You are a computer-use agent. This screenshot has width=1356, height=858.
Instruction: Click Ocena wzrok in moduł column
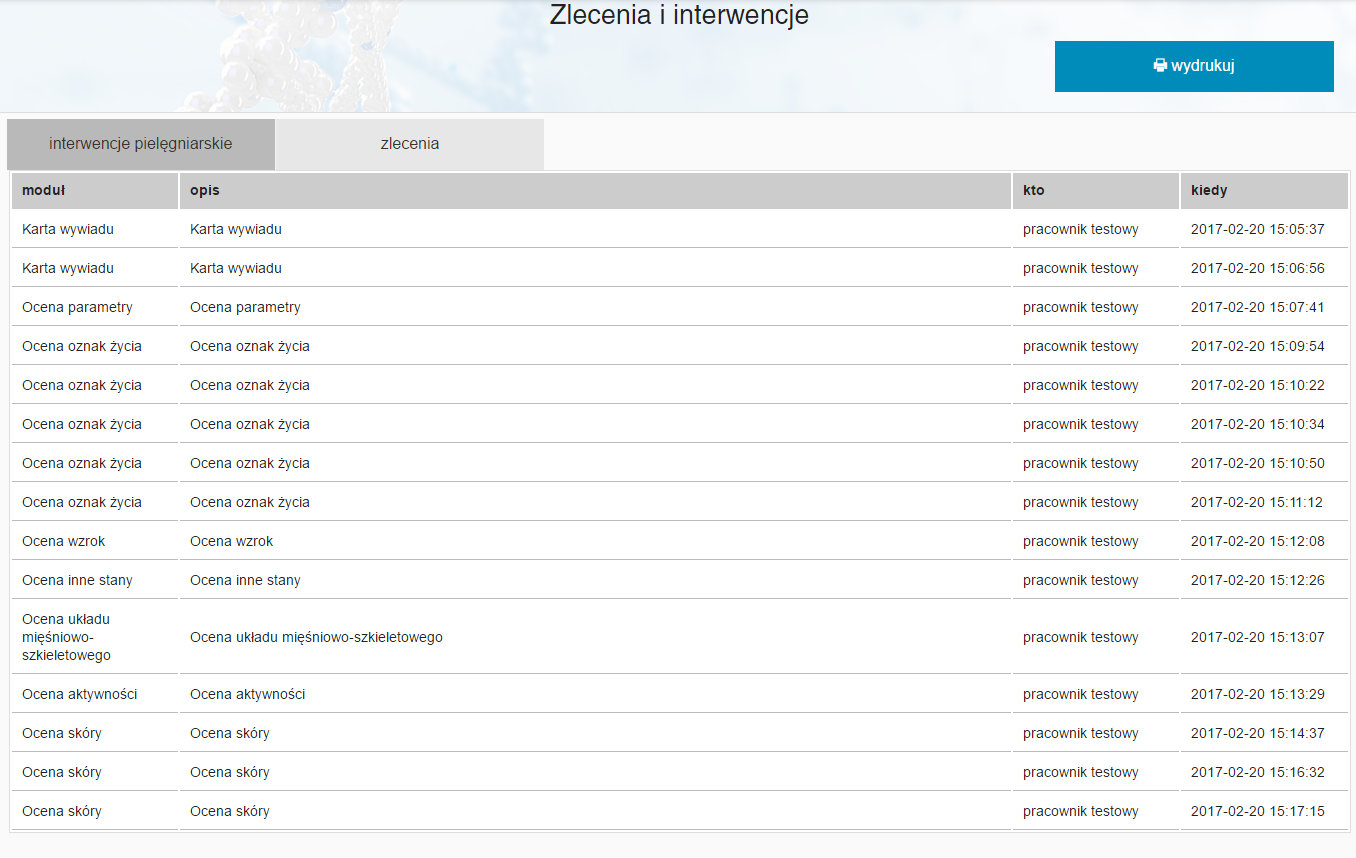(63, 541)
